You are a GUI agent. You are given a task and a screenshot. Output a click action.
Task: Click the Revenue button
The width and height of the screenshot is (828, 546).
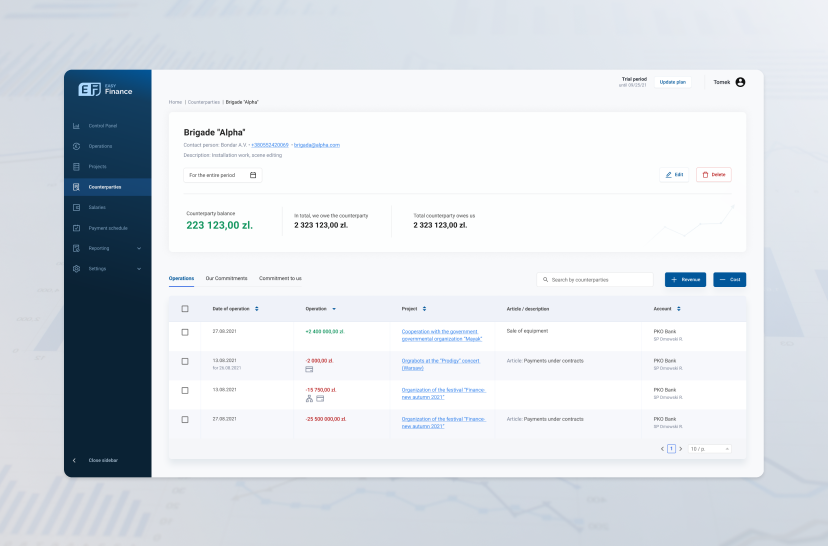[x=686, y=280]
